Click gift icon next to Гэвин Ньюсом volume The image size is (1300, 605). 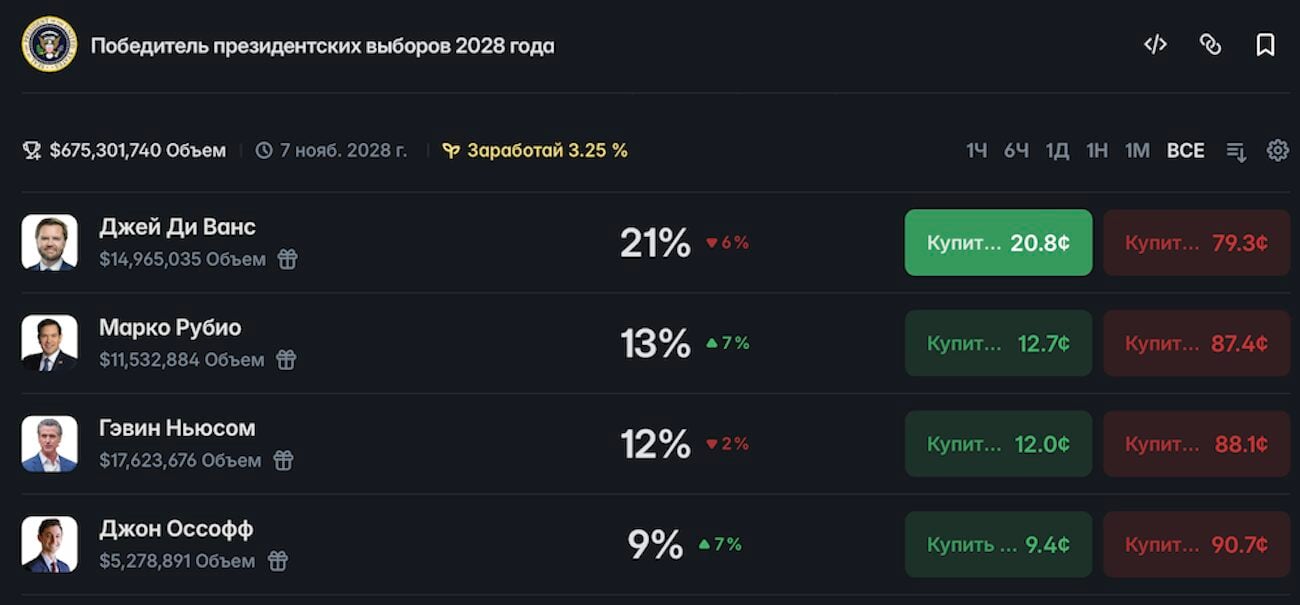coord(283,461)
